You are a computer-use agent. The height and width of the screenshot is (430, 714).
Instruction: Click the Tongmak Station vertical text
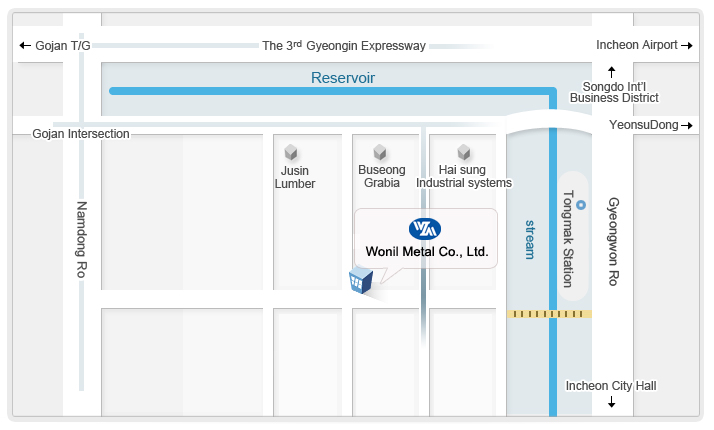point(568,239)
